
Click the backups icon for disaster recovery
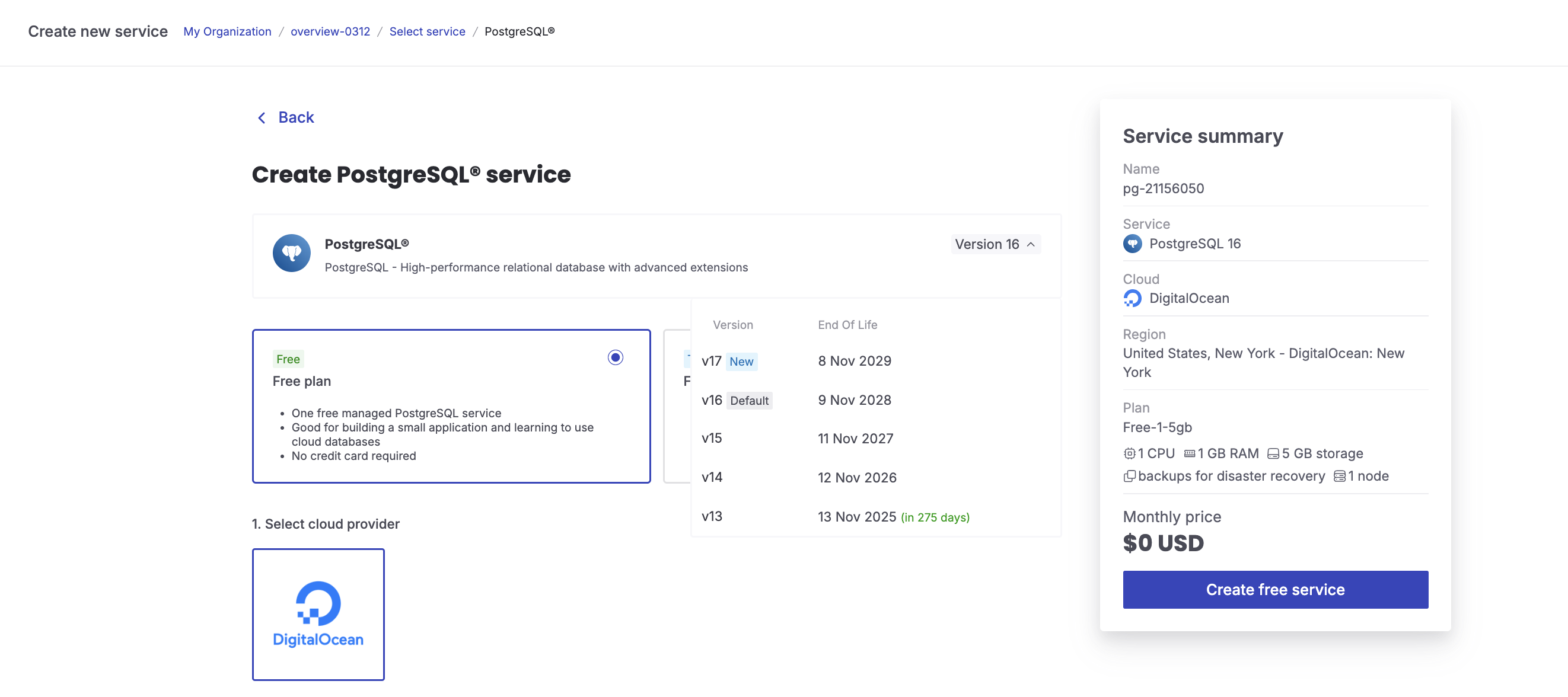(x=1129, y=476)
